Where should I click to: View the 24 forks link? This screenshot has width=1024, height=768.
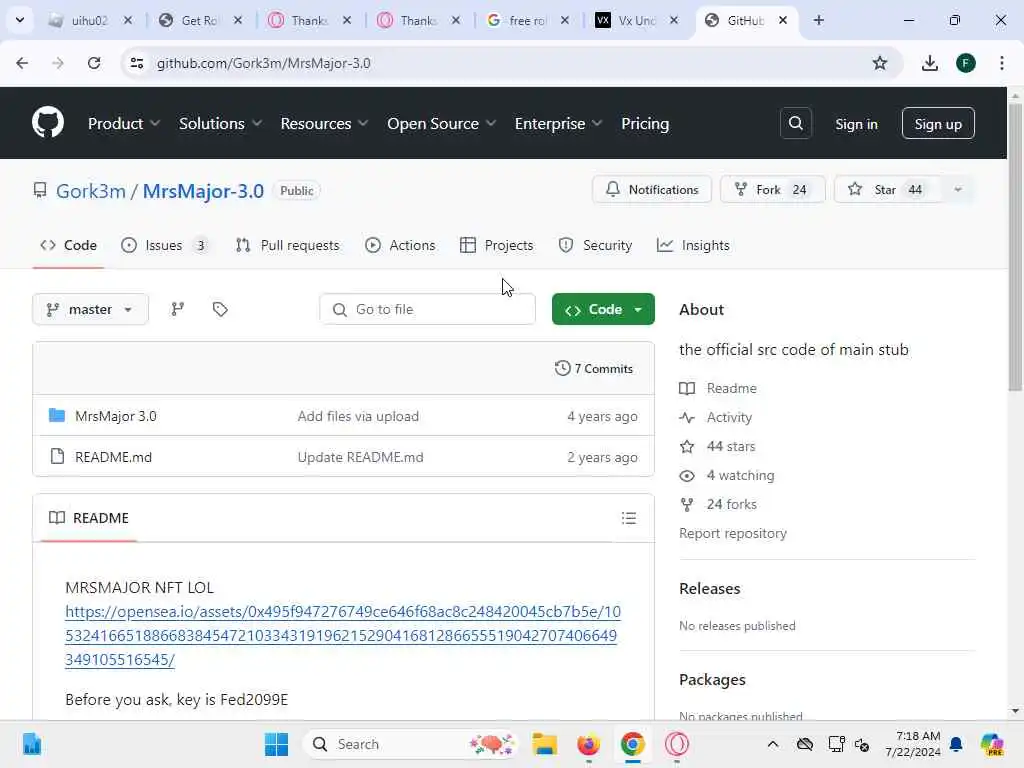point(731,504)
